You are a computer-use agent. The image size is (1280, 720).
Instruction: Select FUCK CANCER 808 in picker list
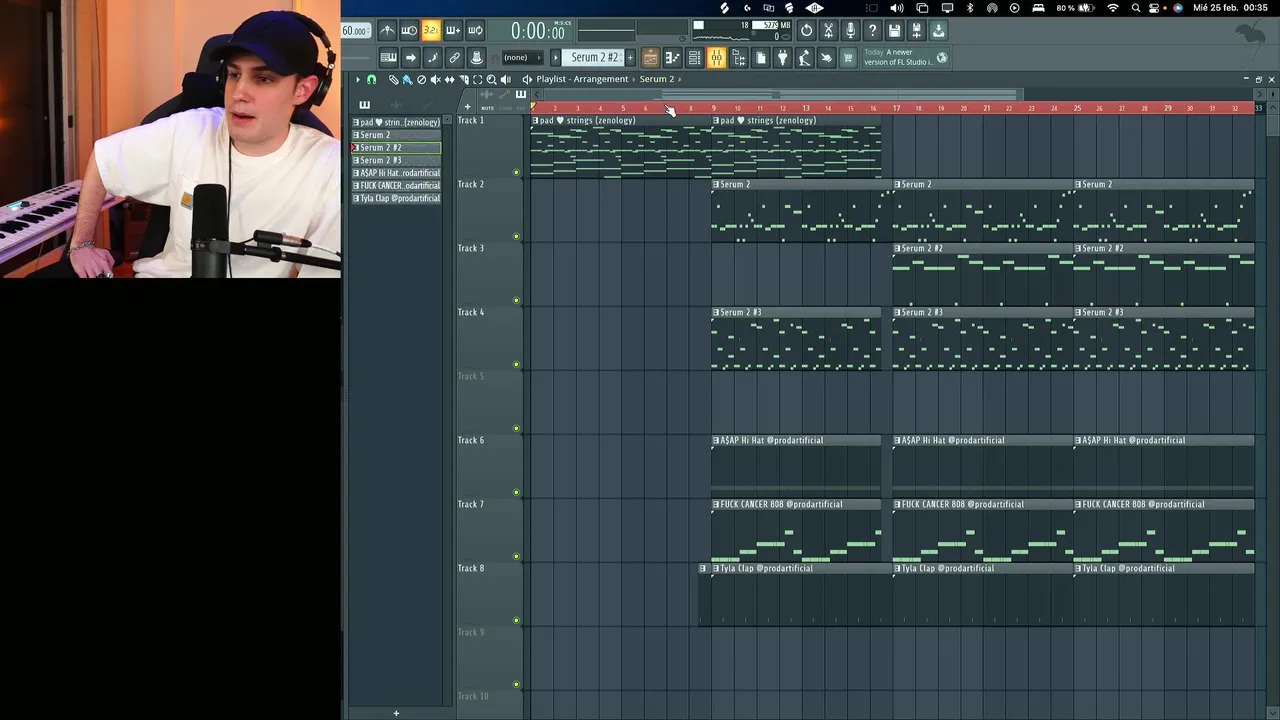click(x=396, y=185)
